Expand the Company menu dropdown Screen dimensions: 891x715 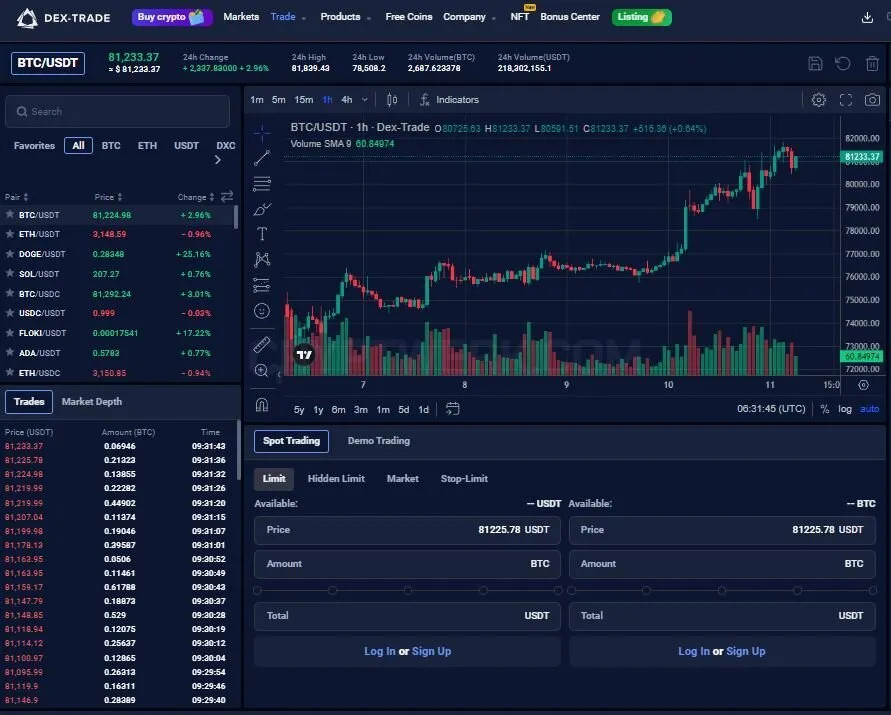click(x=469, y=17)
